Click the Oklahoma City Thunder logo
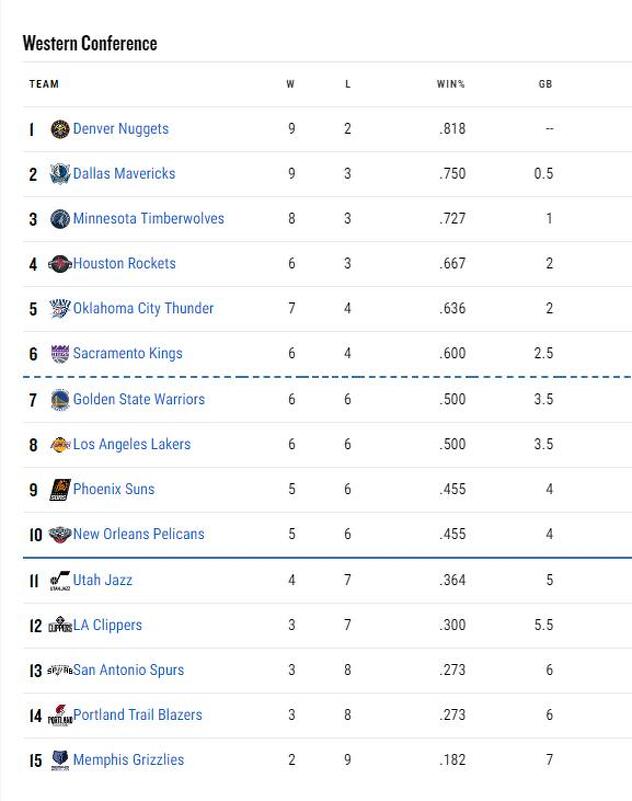 click(60, 309)
